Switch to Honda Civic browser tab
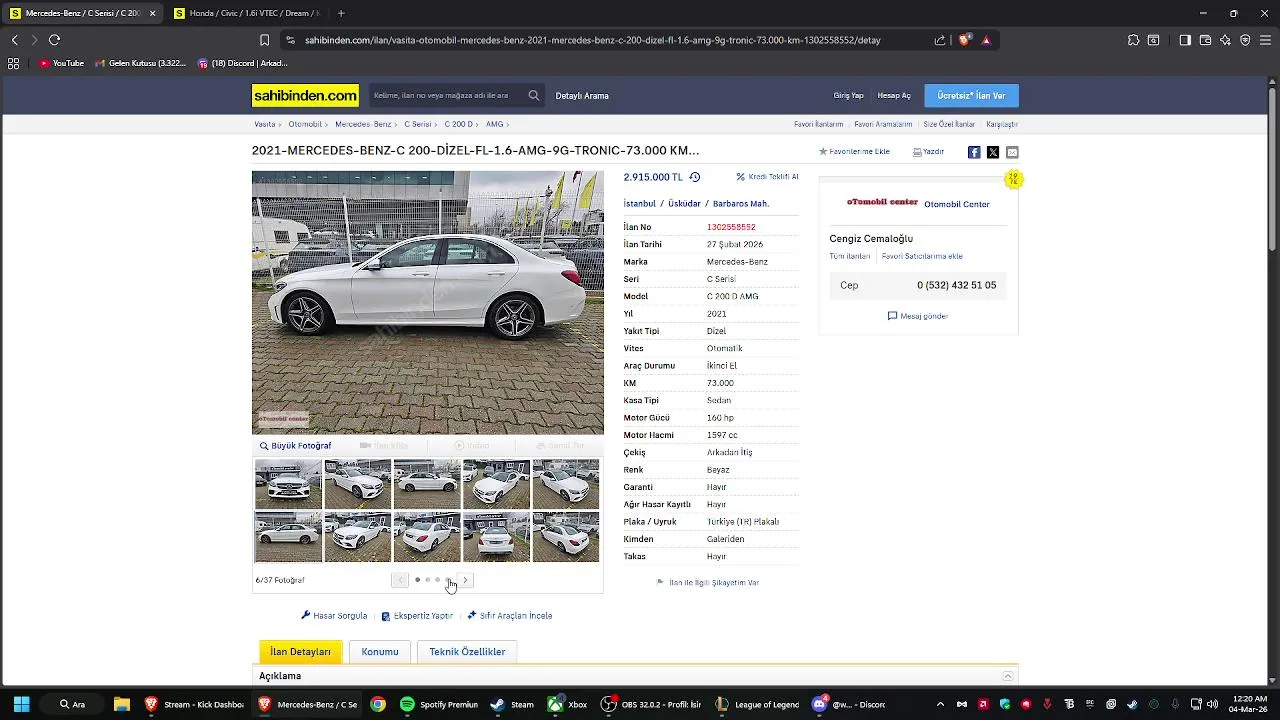 (247, 13)
